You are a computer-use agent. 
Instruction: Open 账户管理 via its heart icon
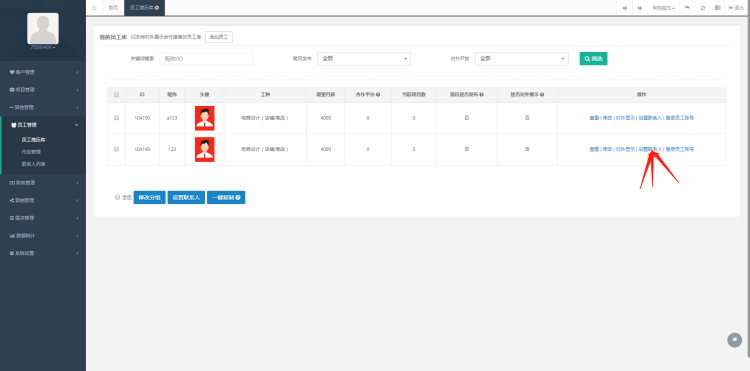click(12, 72)
